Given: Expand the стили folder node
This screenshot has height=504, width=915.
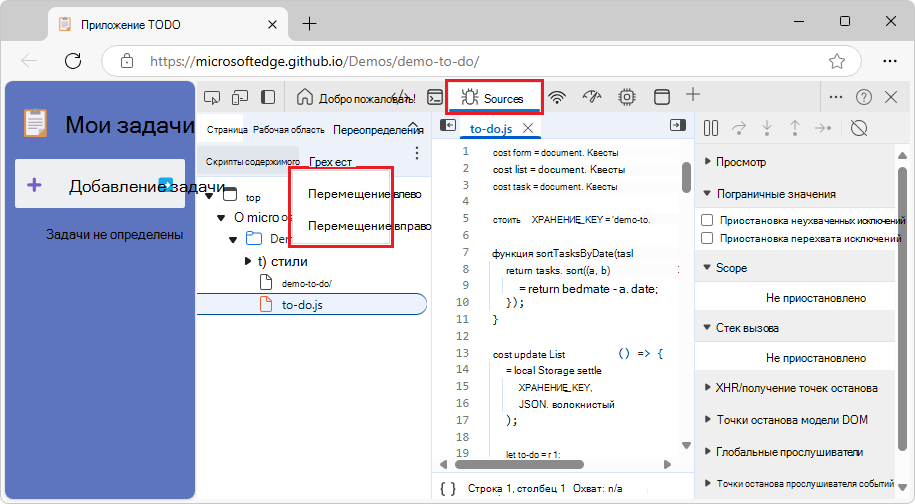Looking at the screenshot, I should pyautogui.click(x=247, y=261).
